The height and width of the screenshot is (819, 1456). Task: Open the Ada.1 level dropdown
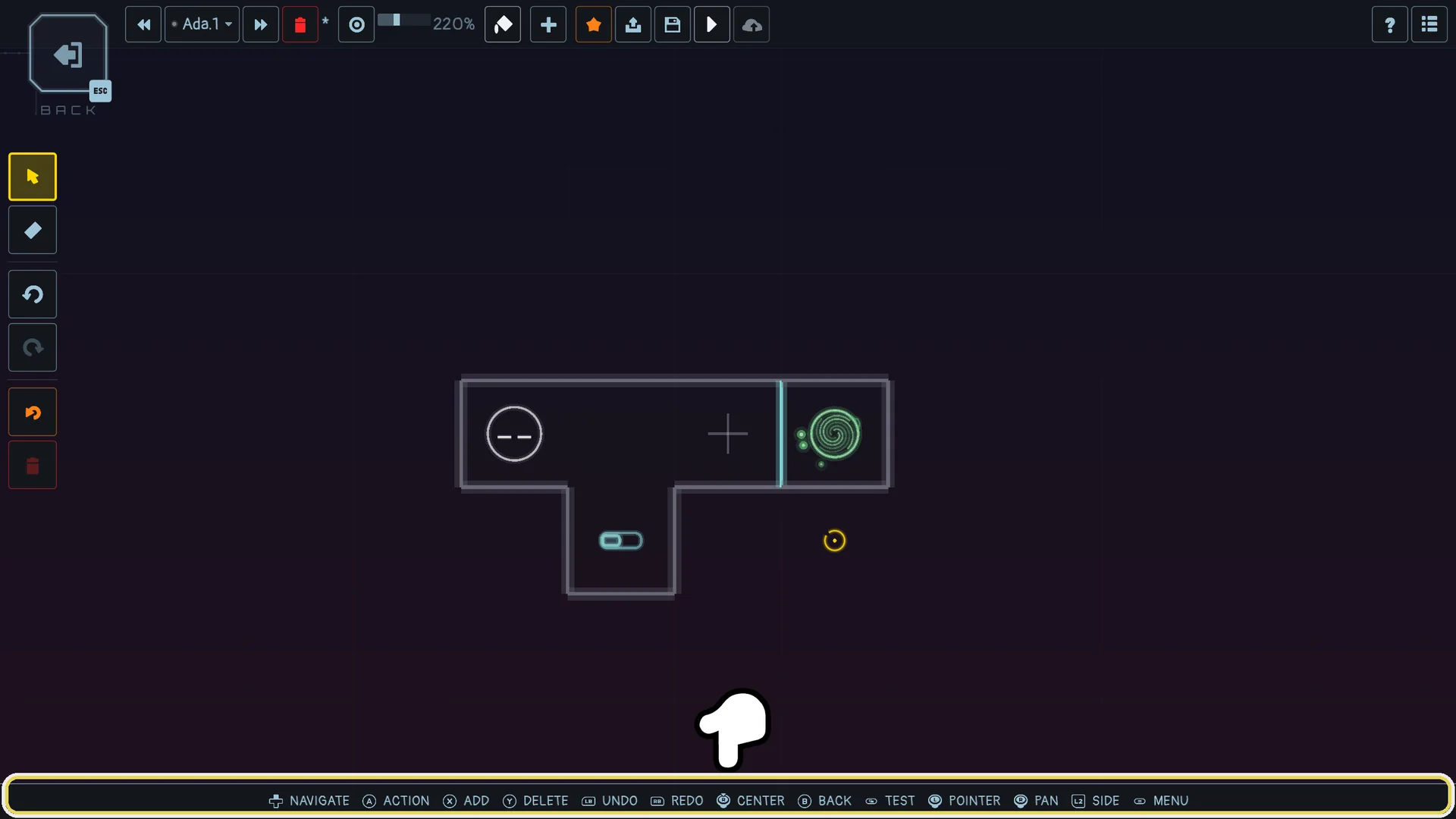tap(202, 25)
